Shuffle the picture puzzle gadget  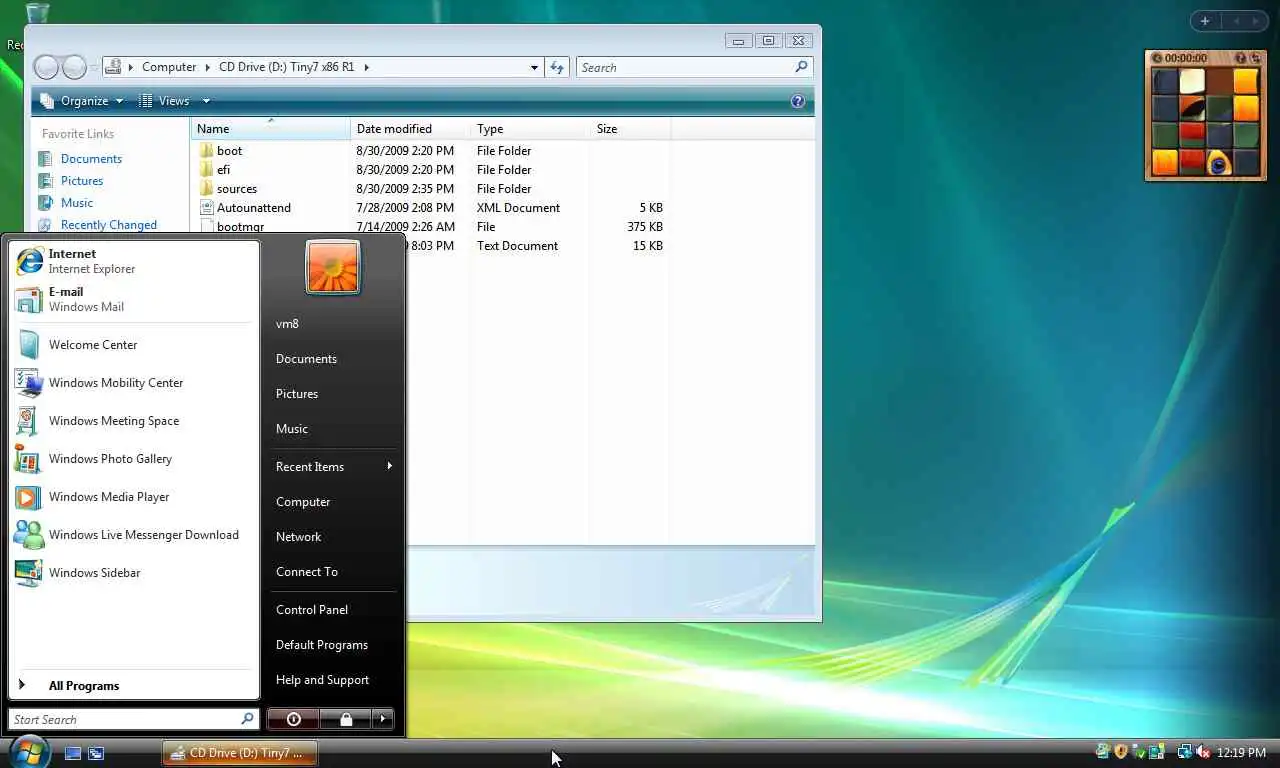(x=1255, y=58)
